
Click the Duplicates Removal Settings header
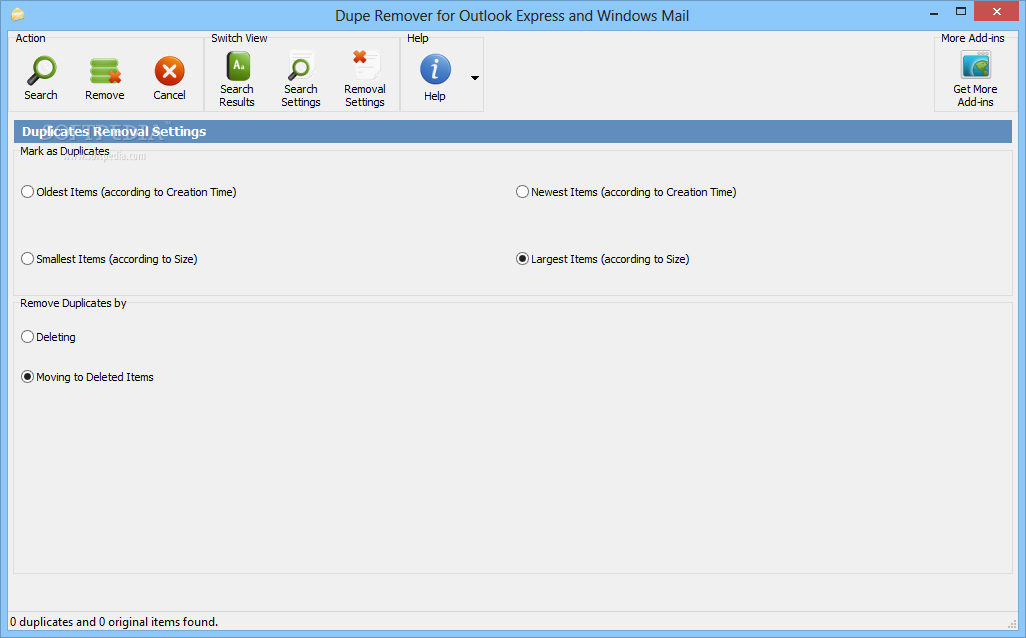(x=513, y=132)
